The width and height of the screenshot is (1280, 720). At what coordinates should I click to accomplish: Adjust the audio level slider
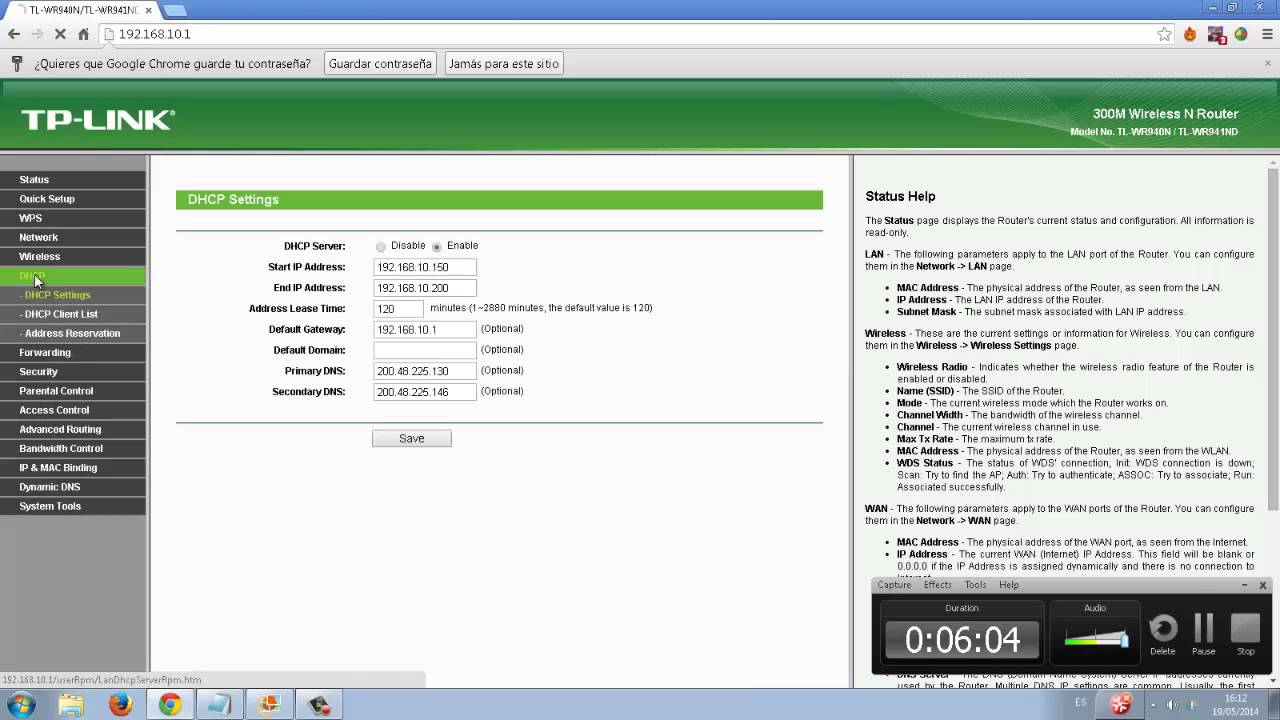coord(1096,638)
